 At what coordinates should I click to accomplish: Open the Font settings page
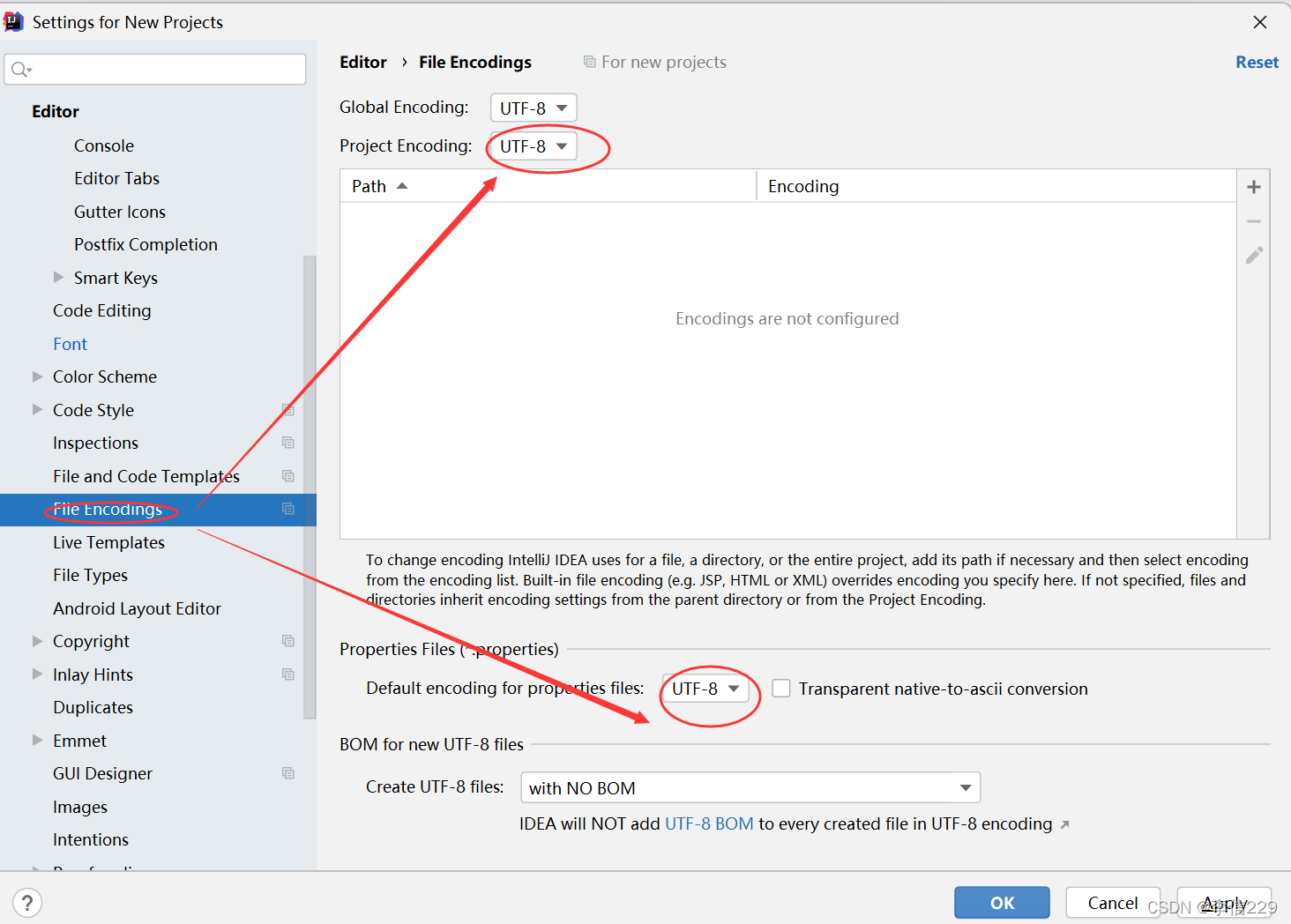point(70,344)
